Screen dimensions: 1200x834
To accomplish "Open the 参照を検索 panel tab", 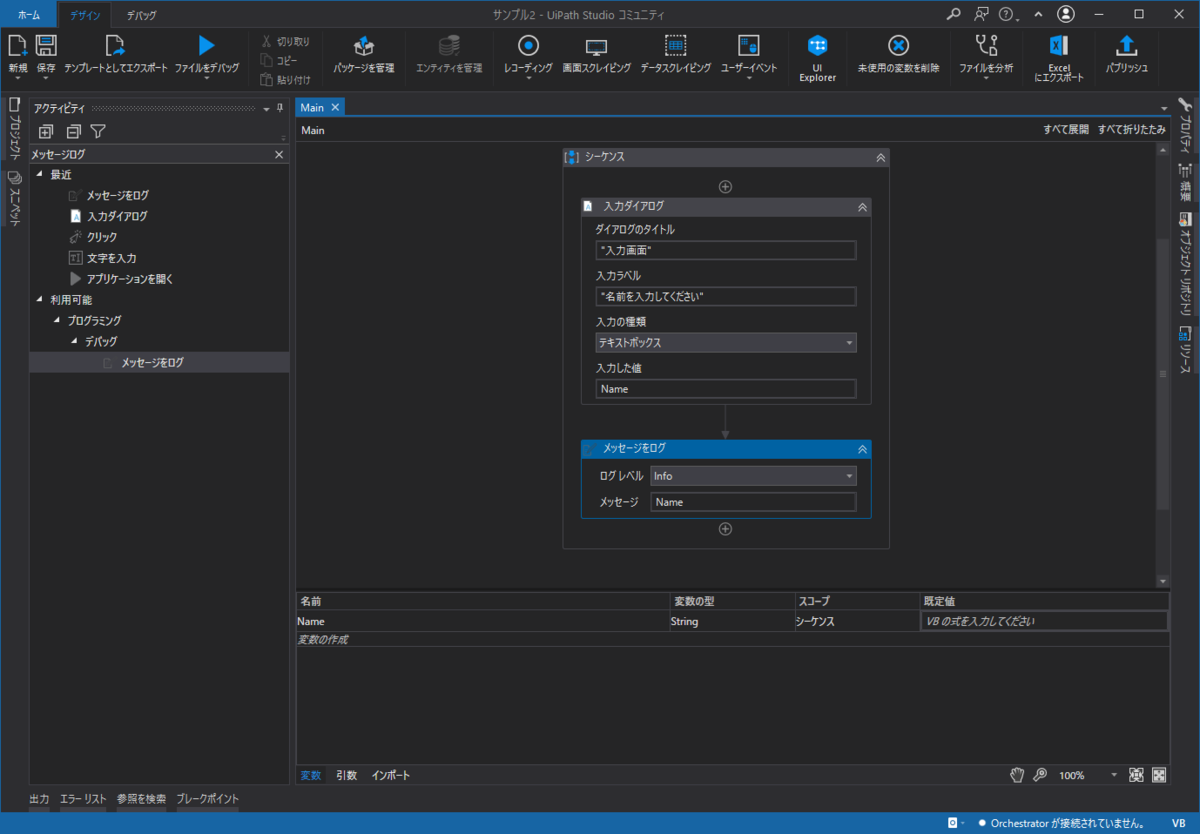I will click(141, 799).
